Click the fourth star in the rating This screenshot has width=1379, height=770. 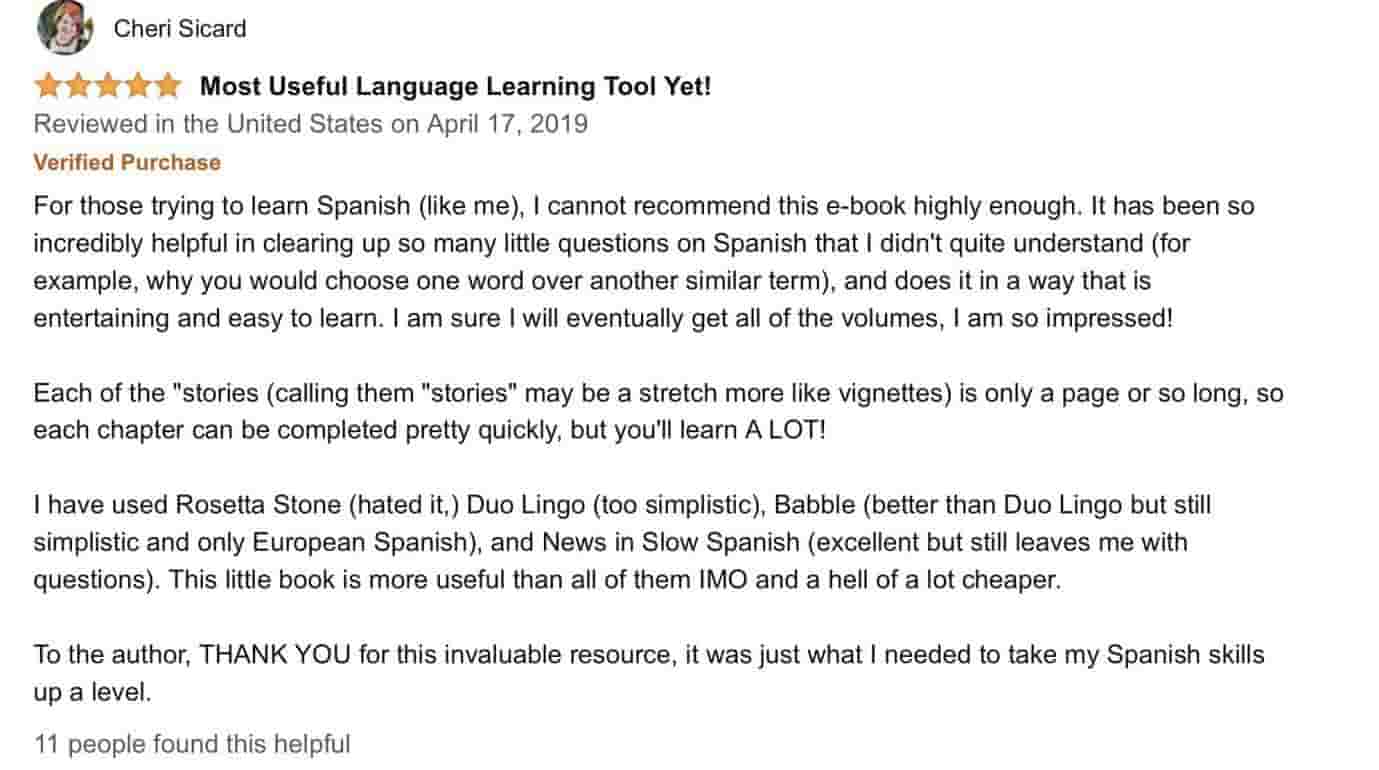click(136, 86)
